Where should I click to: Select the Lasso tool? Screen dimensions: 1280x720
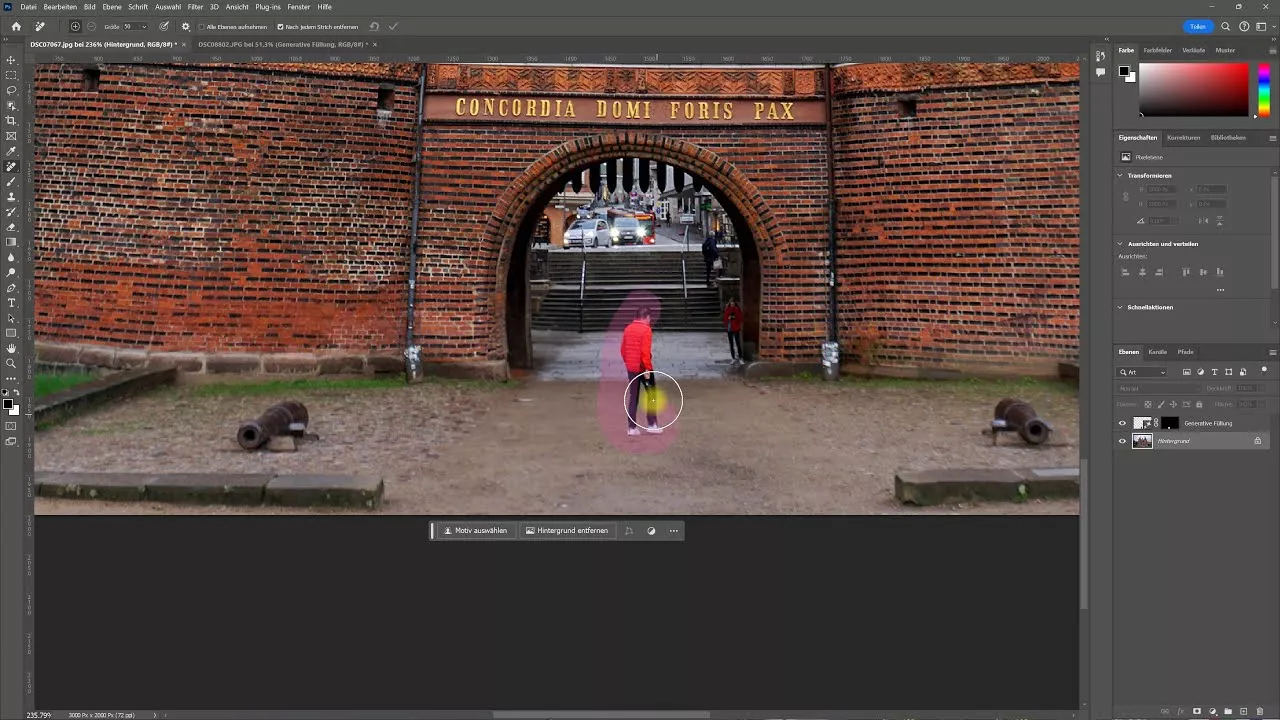(11, 89)
